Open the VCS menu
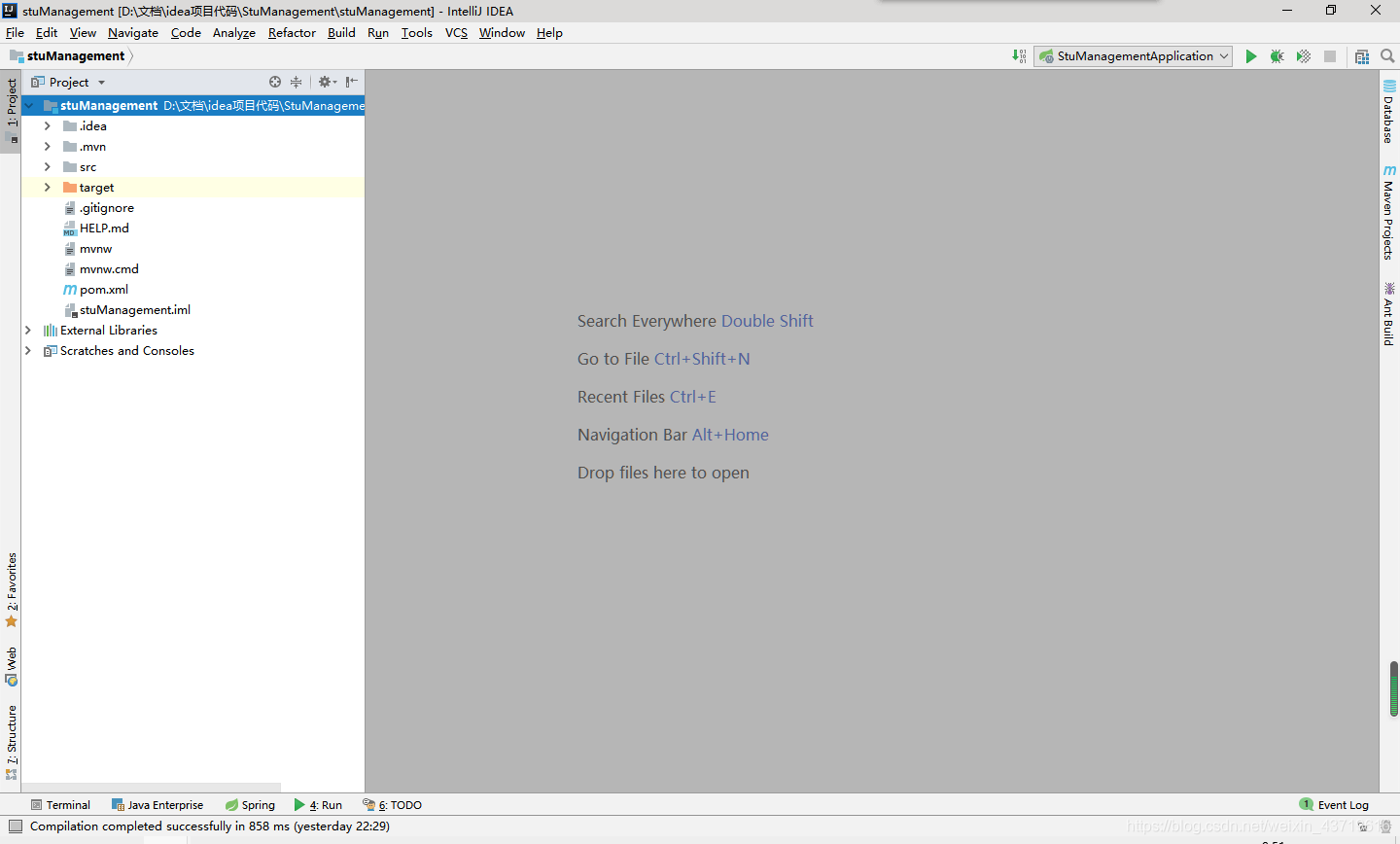This screenshot has width=1400, height=844. [x=456, y=33]
